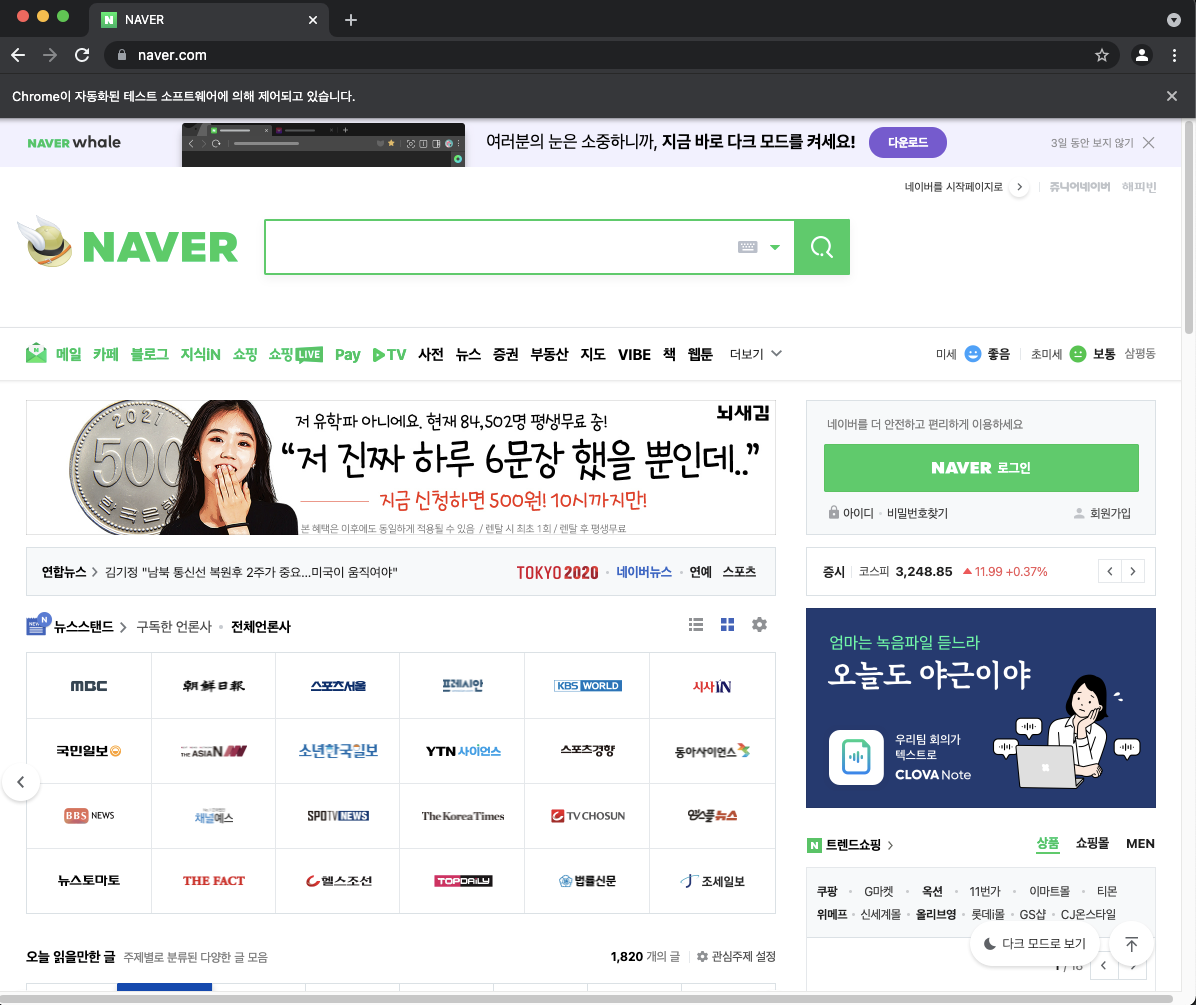Open the THE FACT press logo
The height and width of the screenshot is (1005, 1196).
click(x=214, y=881)
